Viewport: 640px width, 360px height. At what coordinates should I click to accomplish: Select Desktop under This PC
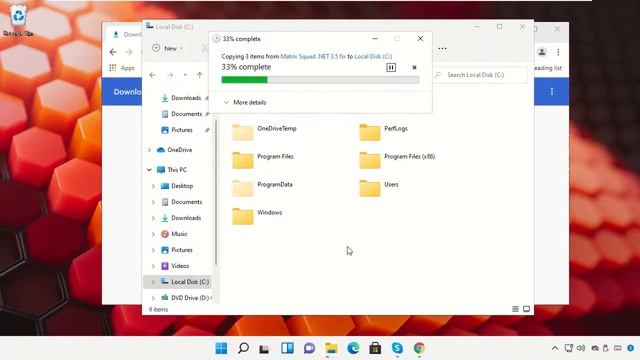pyautogui.click(x=177, y=186)
